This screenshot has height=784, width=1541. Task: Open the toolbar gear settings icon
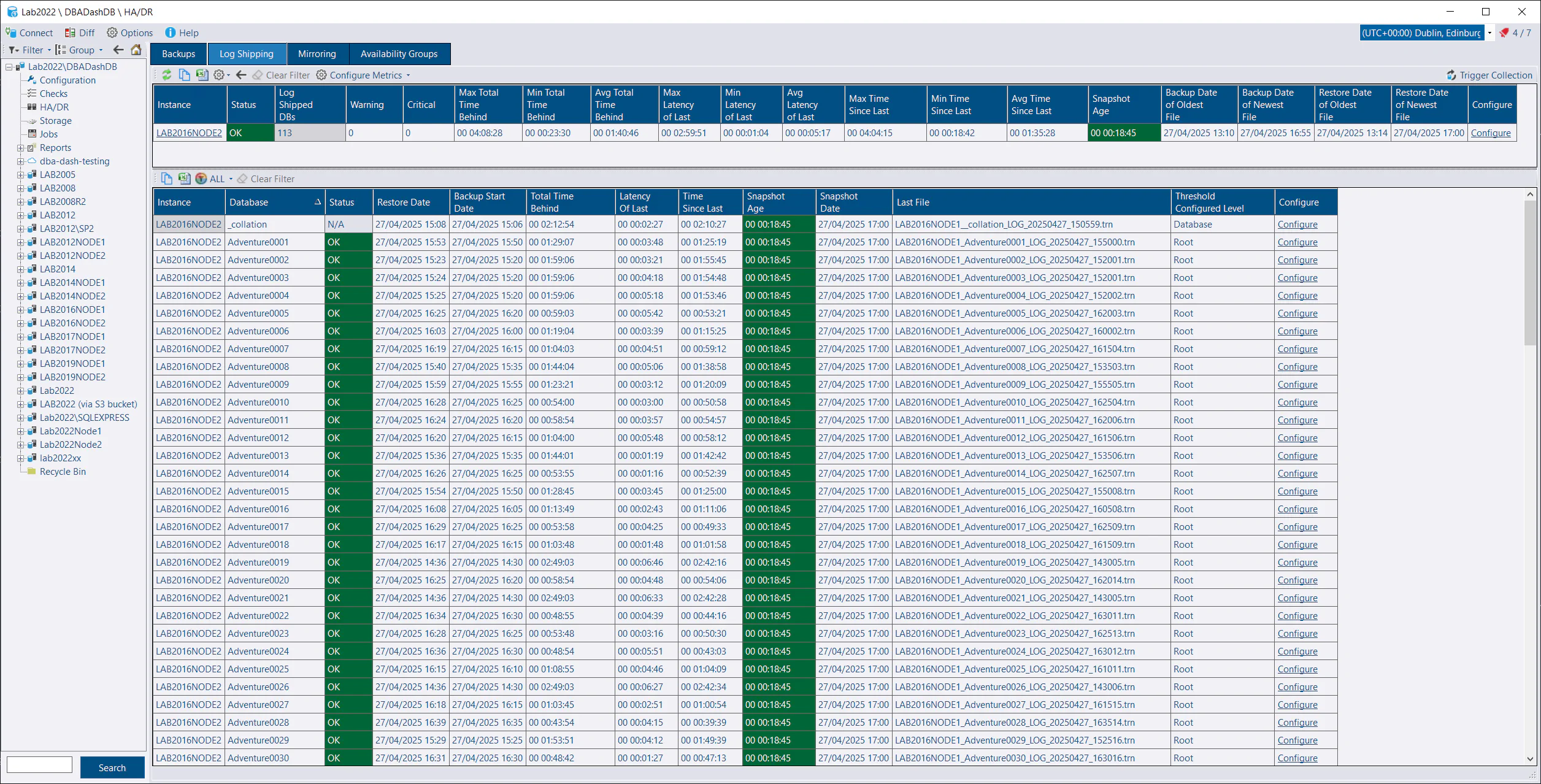(219, 75)
